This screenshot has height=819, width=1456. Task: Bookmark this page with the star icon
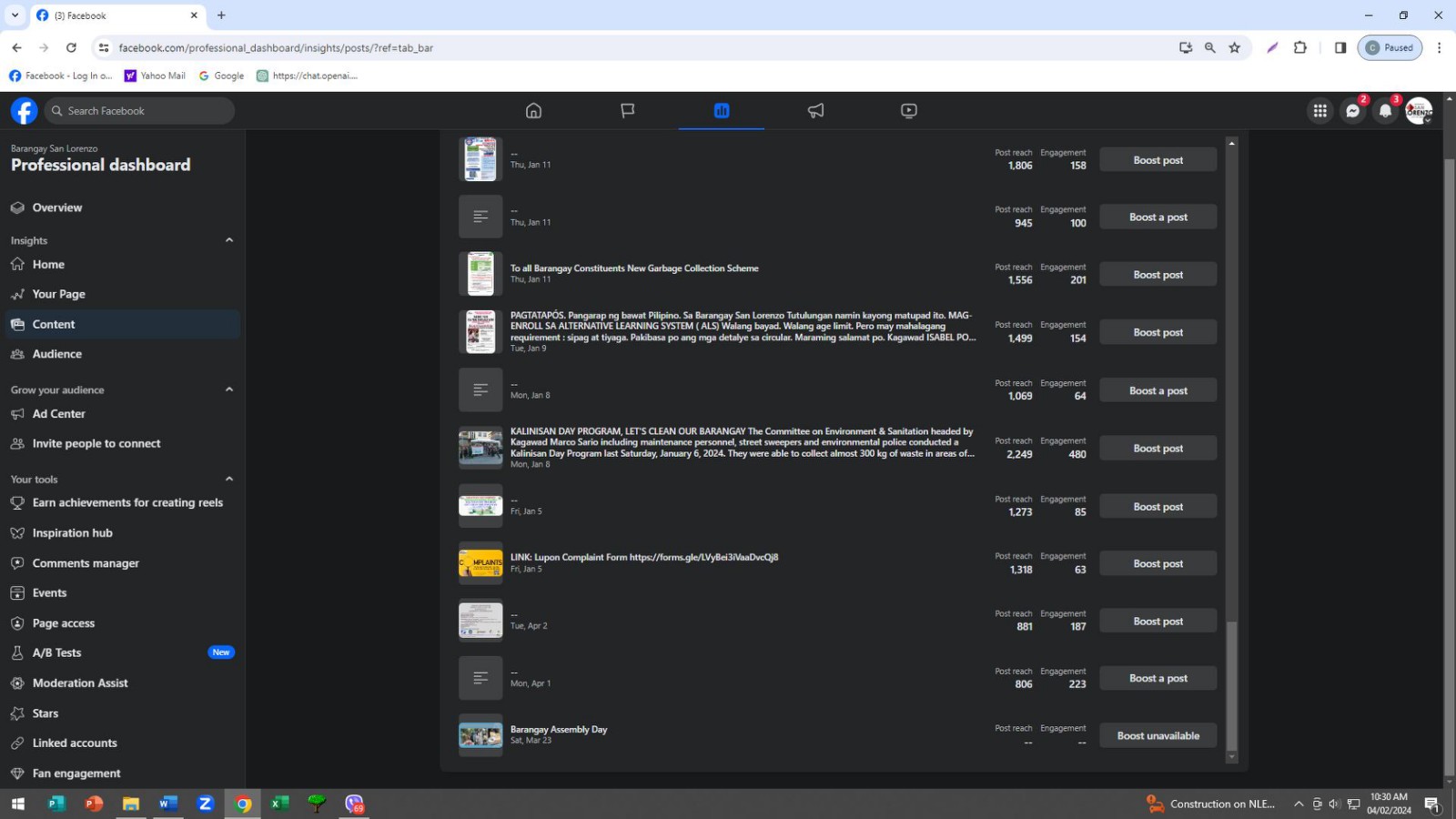(1234, 47)
